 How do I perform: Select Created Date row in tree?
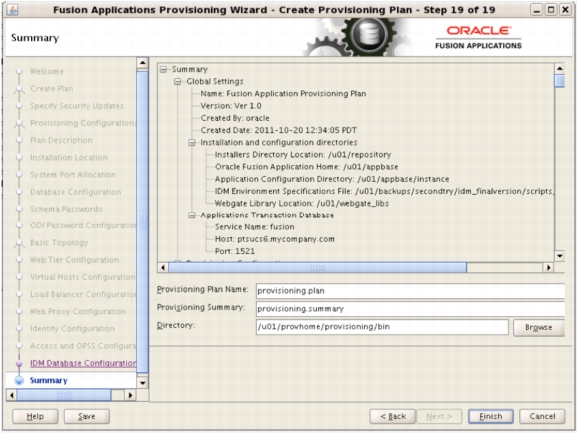(x=279, y=130)
